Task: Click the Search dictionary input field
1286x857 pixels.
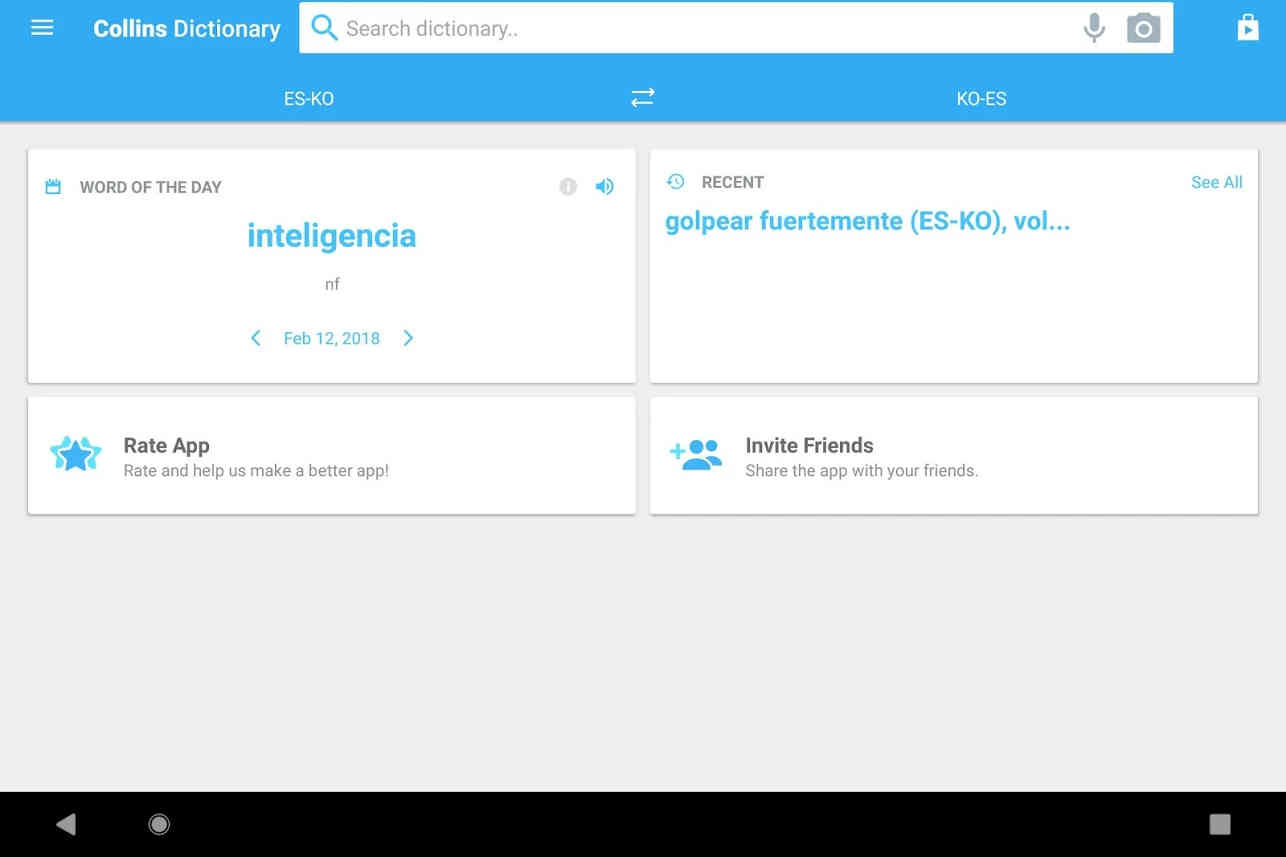Action: (x=700, y=28)
